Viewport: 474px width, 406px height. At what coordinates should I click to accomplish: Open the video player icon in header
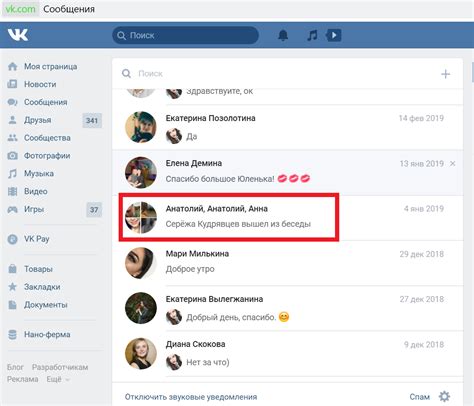(x=334, y=35)
